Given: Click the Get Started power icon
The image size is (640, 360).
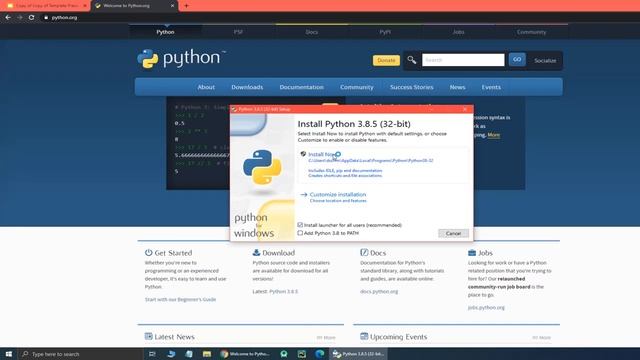Looking at the screenshot, I should tap(148, 253).
